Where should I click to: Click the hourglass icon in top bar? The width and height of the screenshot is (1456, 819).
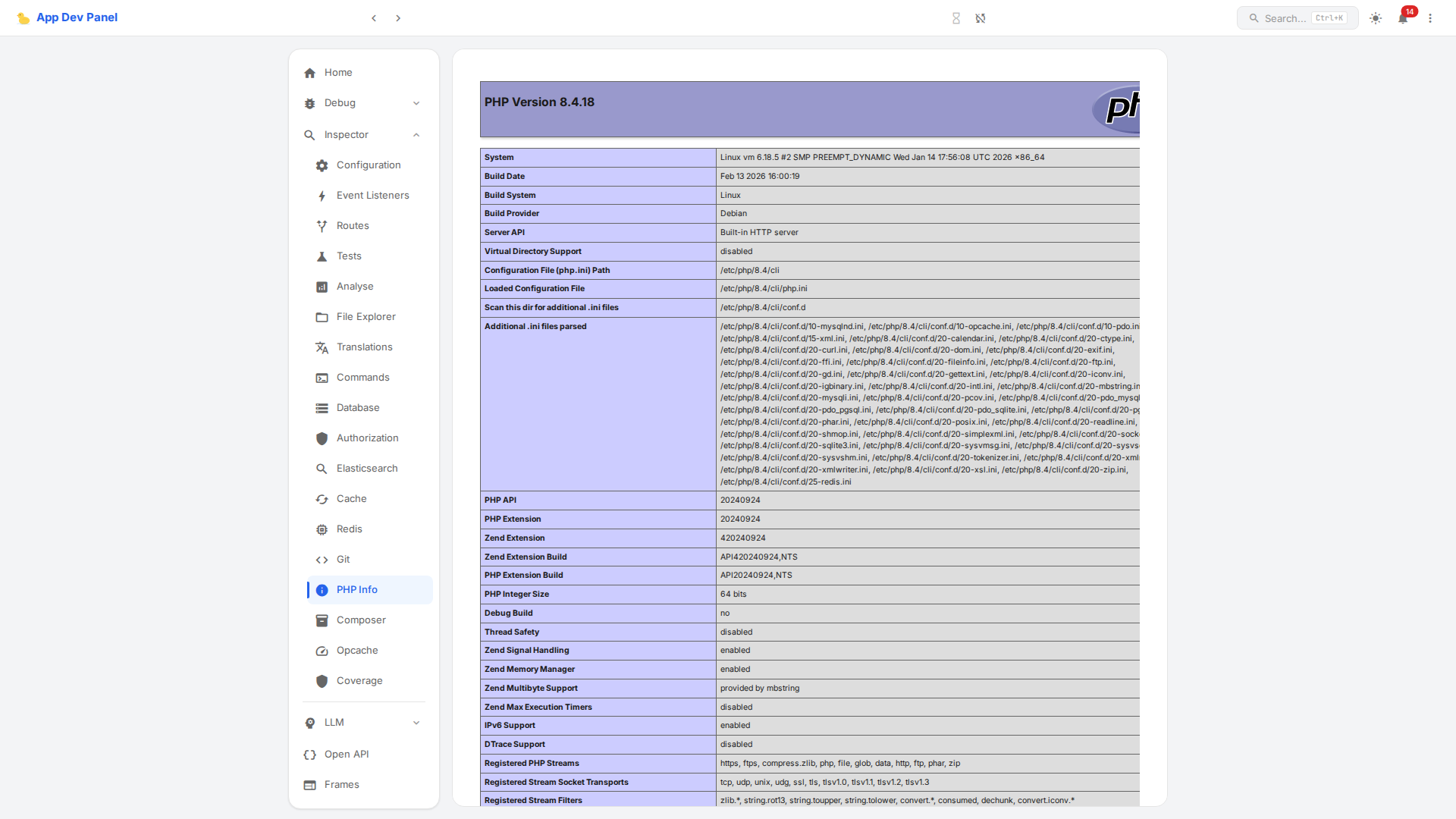(x=956, y=17)
